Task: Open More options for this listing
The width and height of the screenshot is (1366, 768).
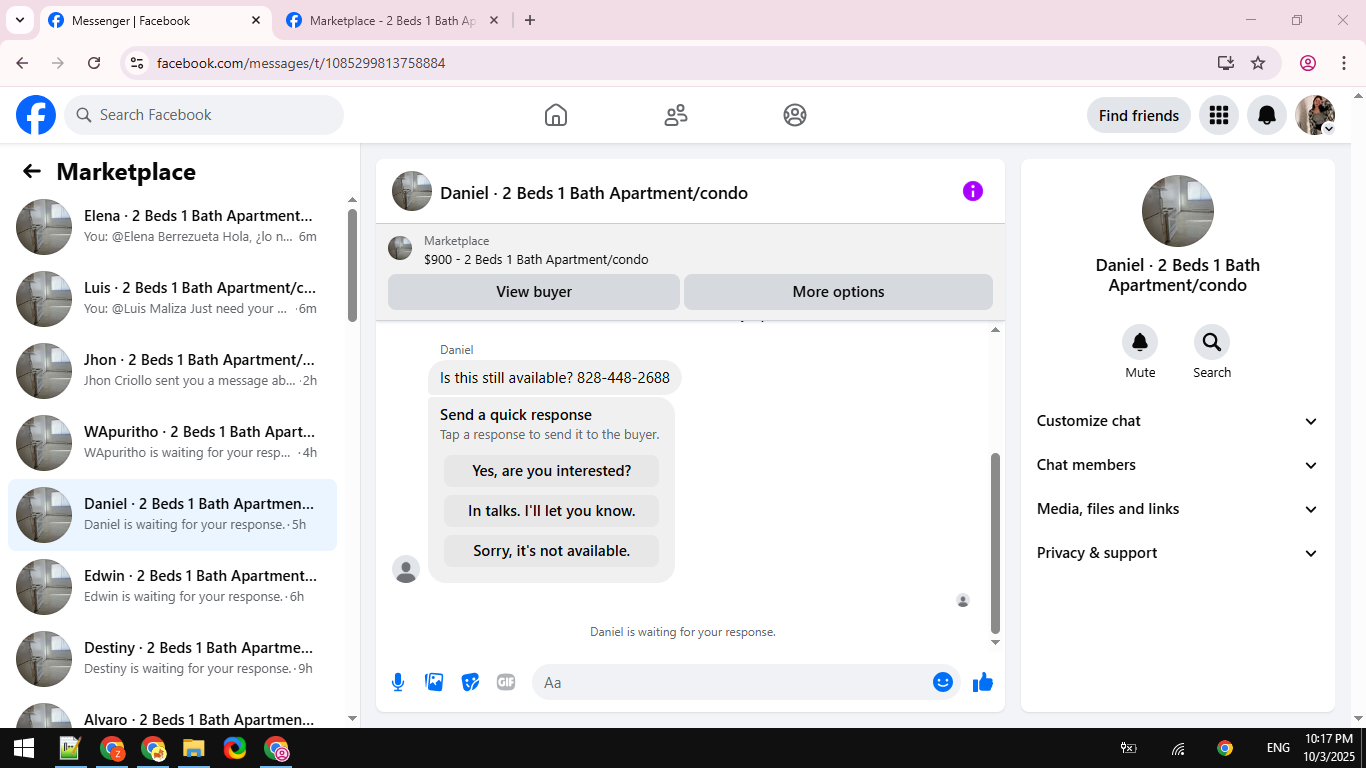Action: click(x=838, y=292)
